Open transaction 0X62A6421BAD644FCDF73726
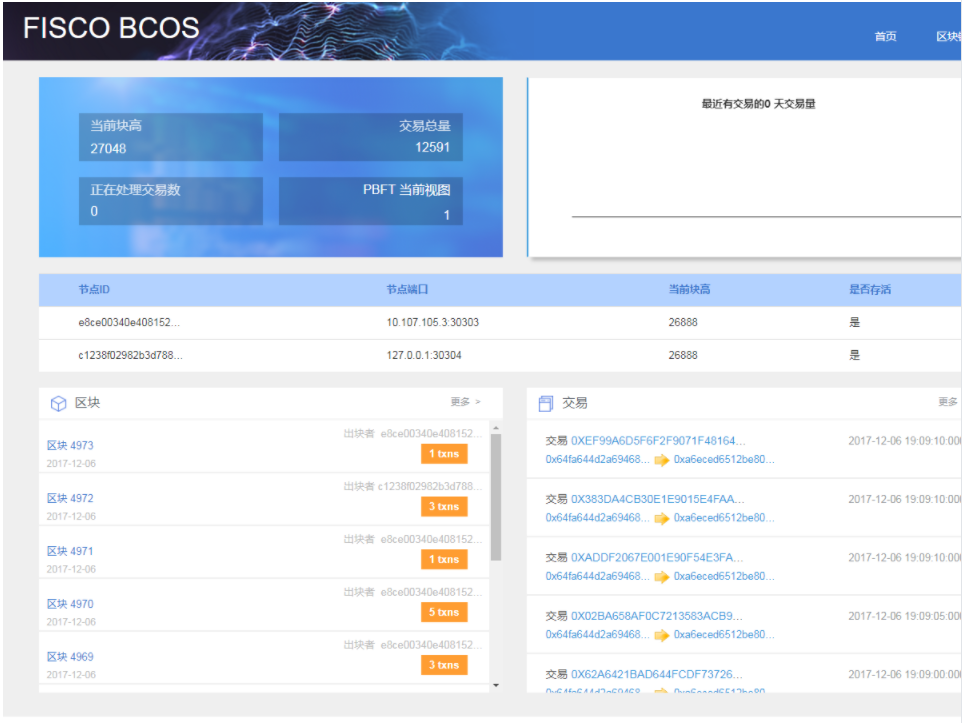Image resolution: width=964 pixels, height=723 pixels. 655,673
